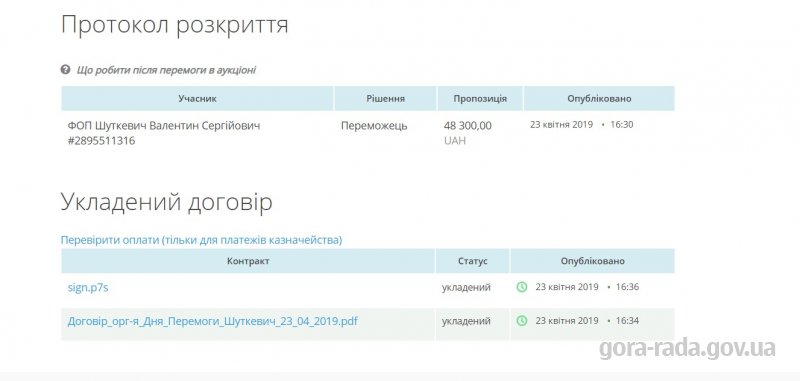Open 'Що робити після перемоги в аукціоні' help link
This screenshot has width=800, height=381.
pos(166,70)
